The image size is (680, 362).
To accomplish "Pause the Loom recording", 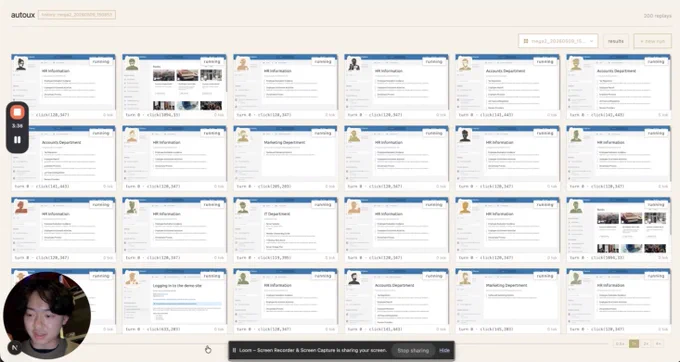I will click(17, 140).
